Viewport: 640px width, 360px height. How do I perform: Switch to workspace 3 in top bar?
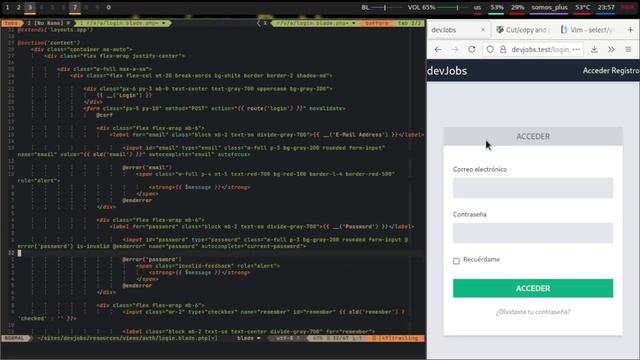pos(30,7)
